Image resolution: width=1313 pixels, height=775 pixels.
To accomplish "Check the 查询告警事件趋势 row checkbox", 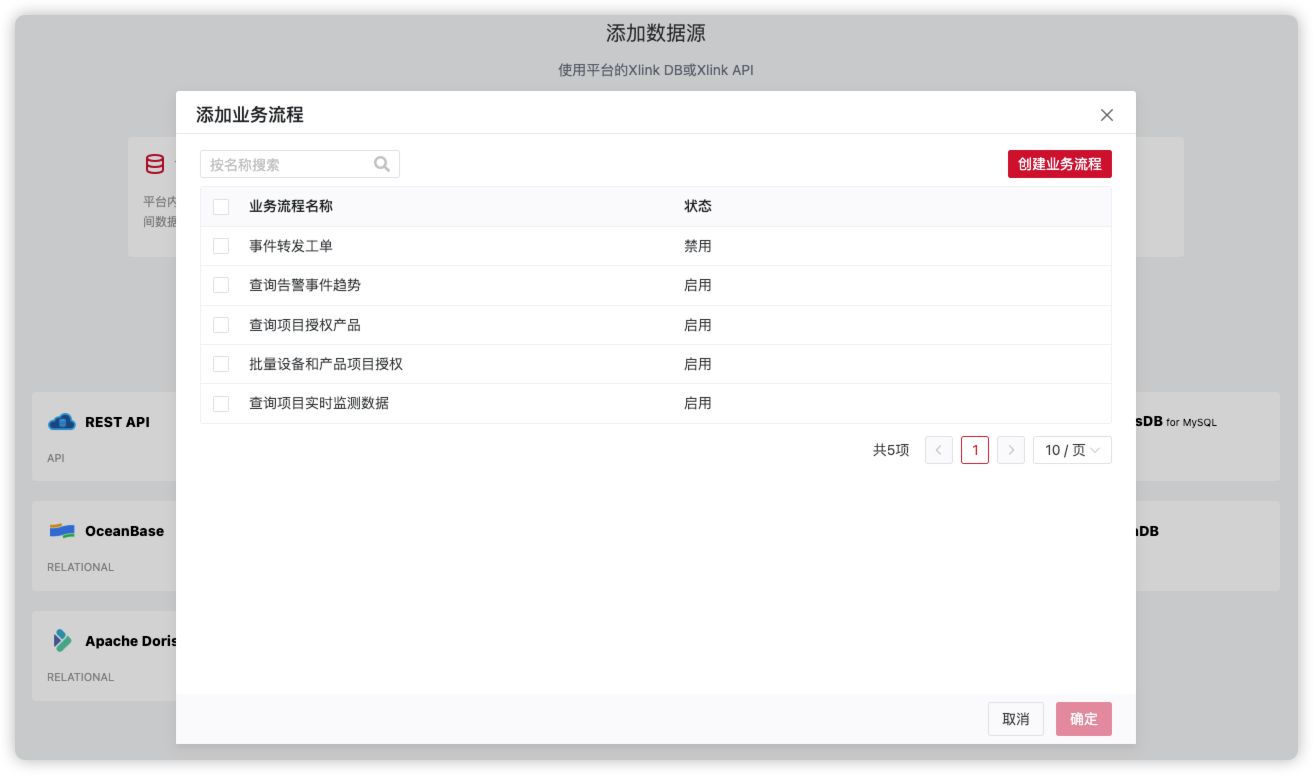I will click(x=222, y=285).
